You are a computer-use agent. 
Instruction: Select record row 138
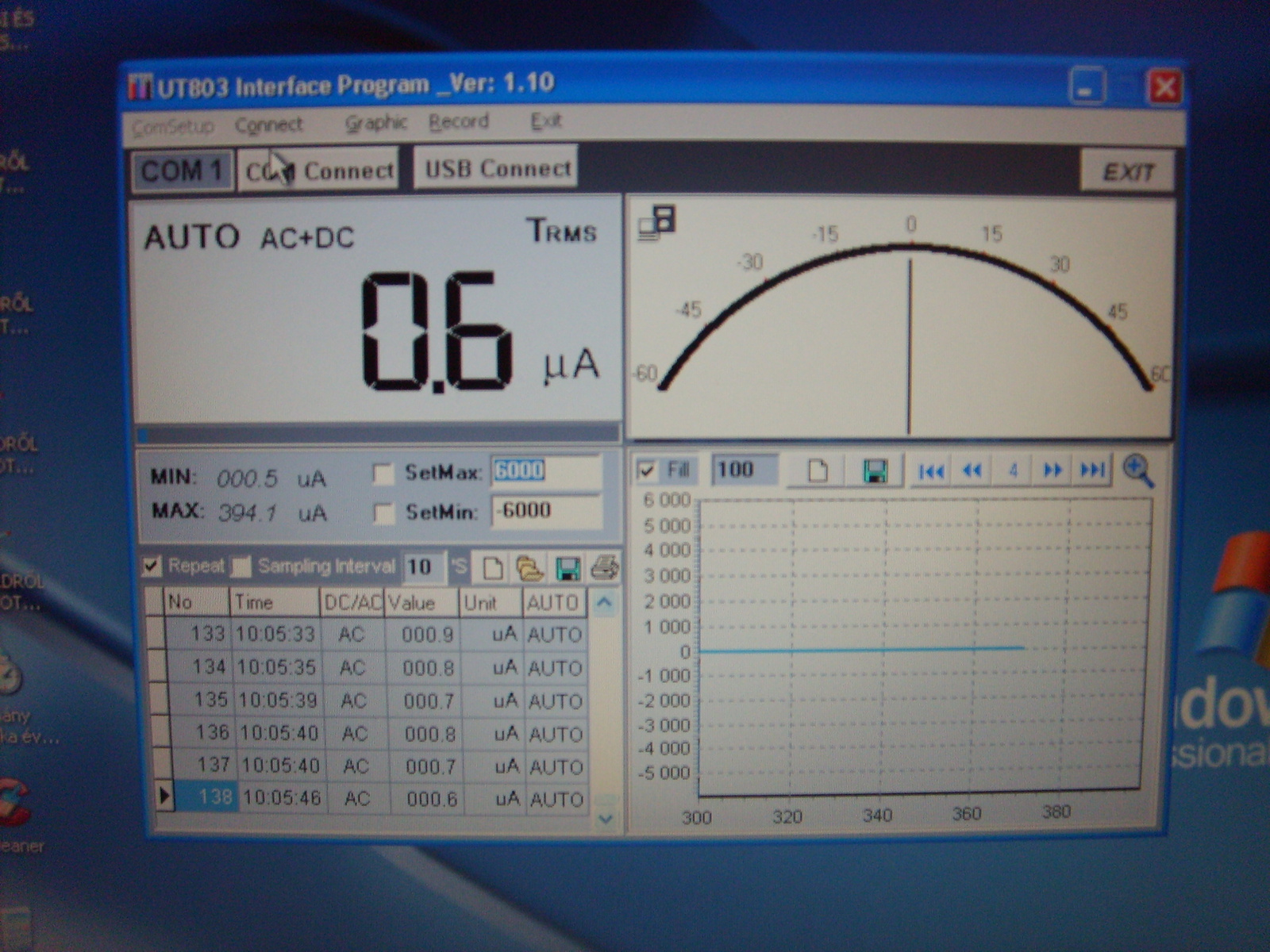(371, 798)
